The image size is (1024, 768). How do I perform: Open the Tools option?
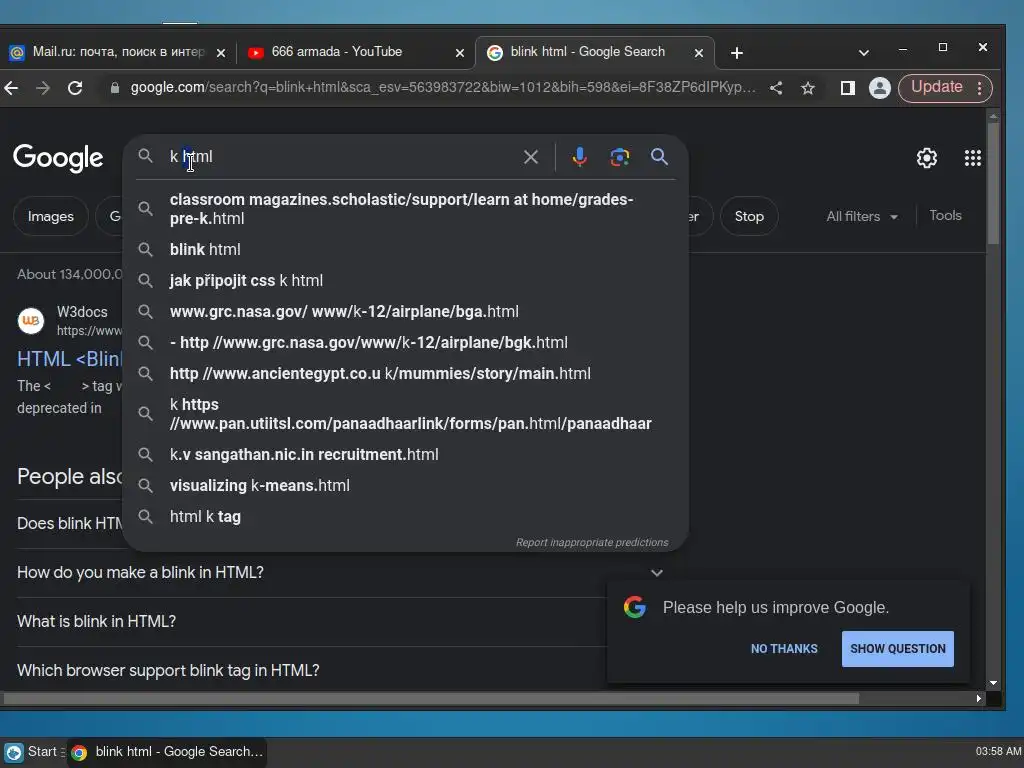pyautogui.click(x=945, y=216)
